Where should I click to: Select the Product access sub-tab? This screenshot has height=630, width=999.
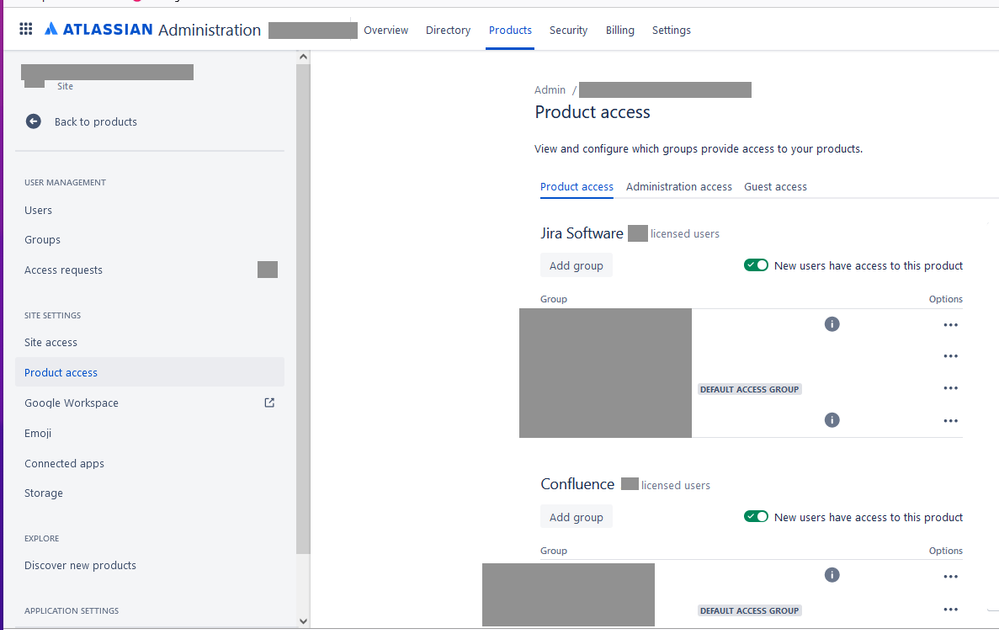click(x=577, y=187)
